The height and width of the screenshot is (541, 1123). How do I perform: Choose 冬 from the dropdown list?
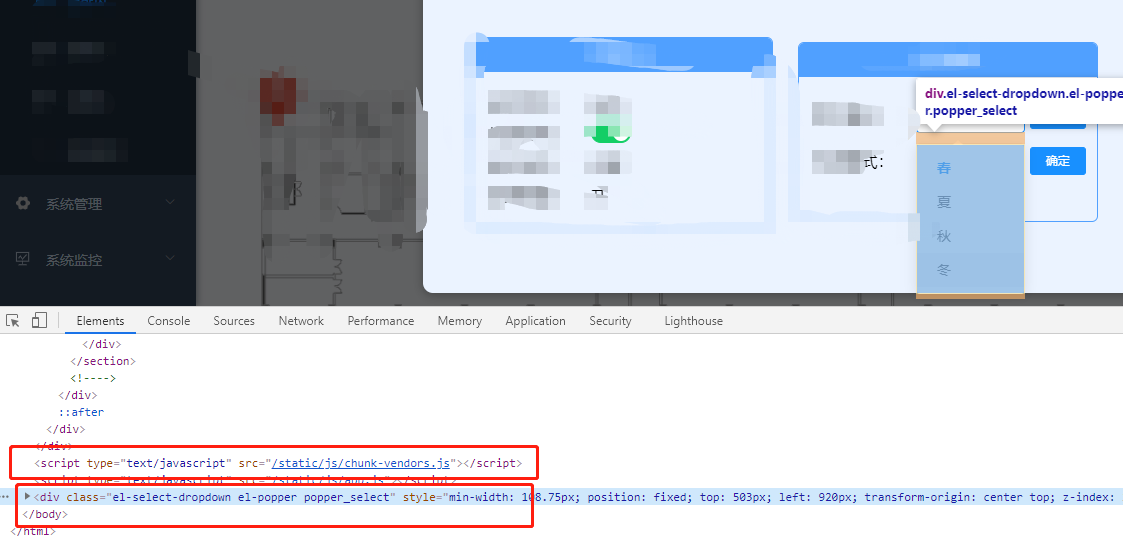pos(970,270)
